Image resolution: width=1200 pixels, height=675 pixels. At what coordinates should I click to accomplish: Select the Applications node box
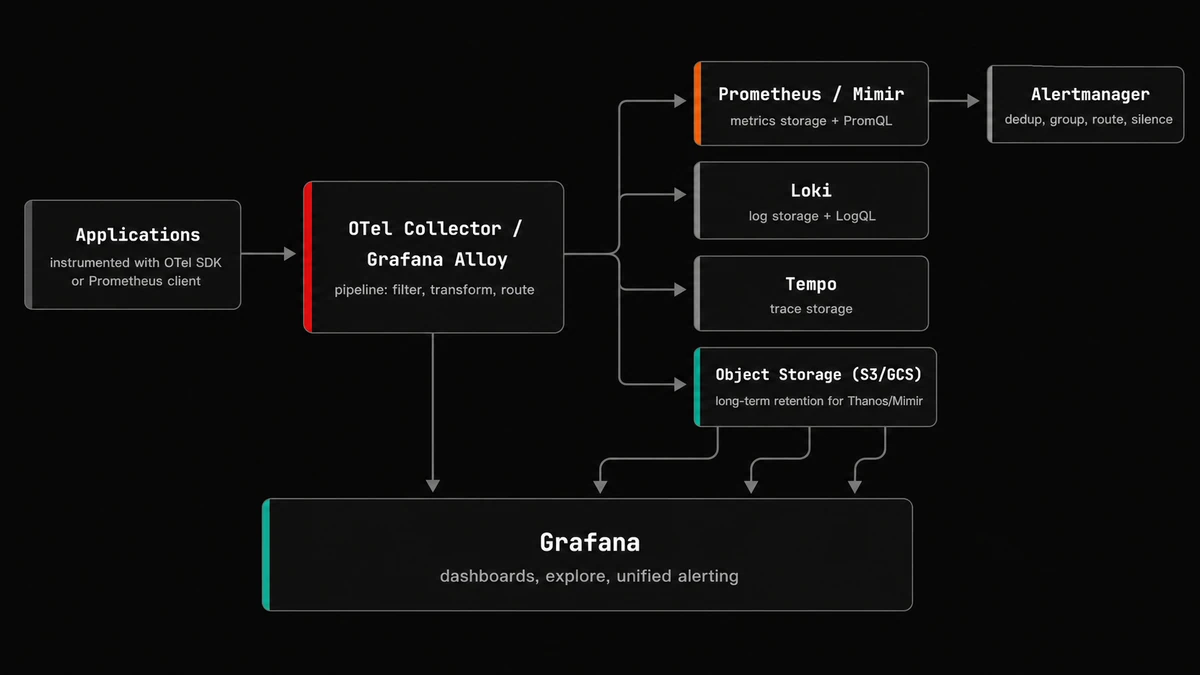tap(133, 255)
